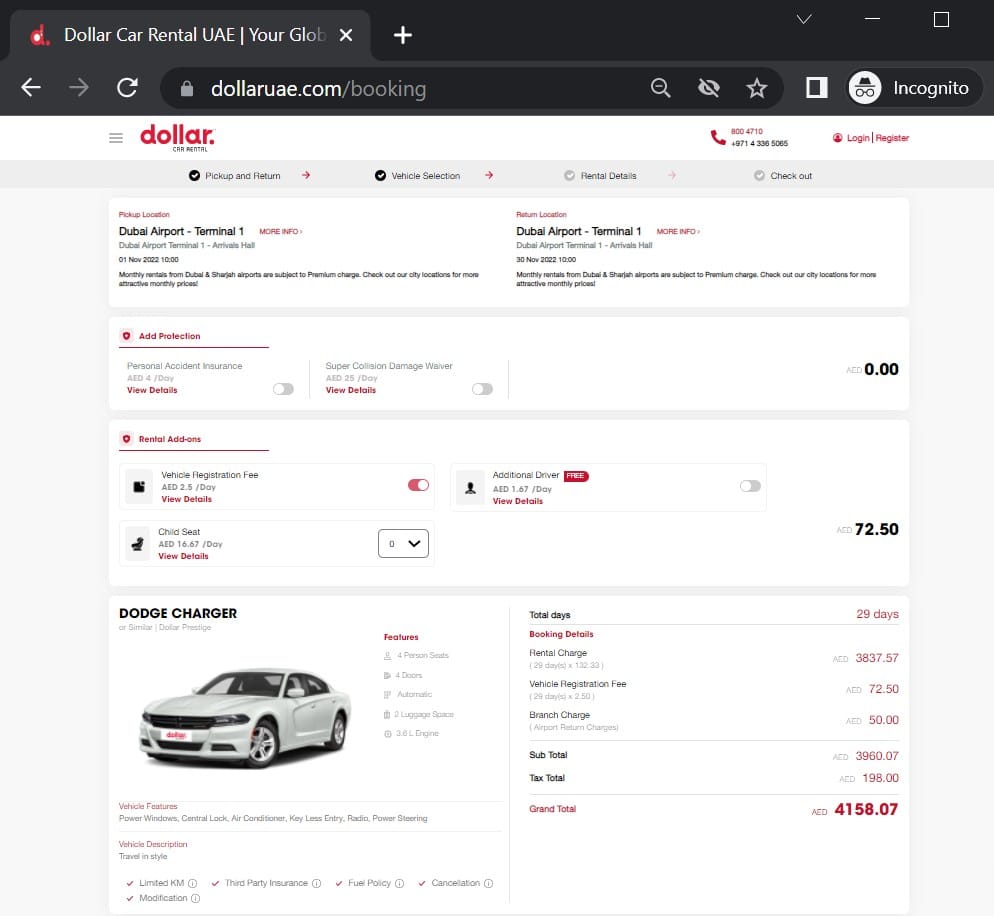Click the Branch Charge amount 50.00
Viewport: 994px width, 916px height.
coord(884,720)
